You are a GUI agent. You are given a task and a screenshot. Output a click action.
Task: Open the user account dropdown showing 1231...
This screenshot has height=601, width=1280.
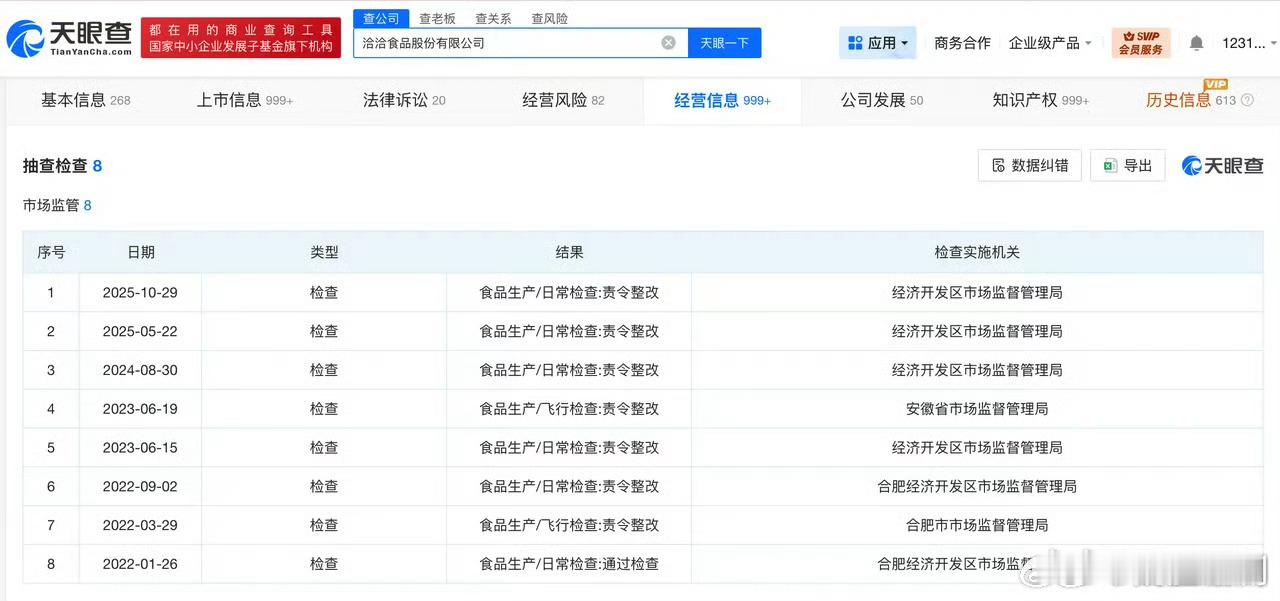click(x=1245, y=42)
